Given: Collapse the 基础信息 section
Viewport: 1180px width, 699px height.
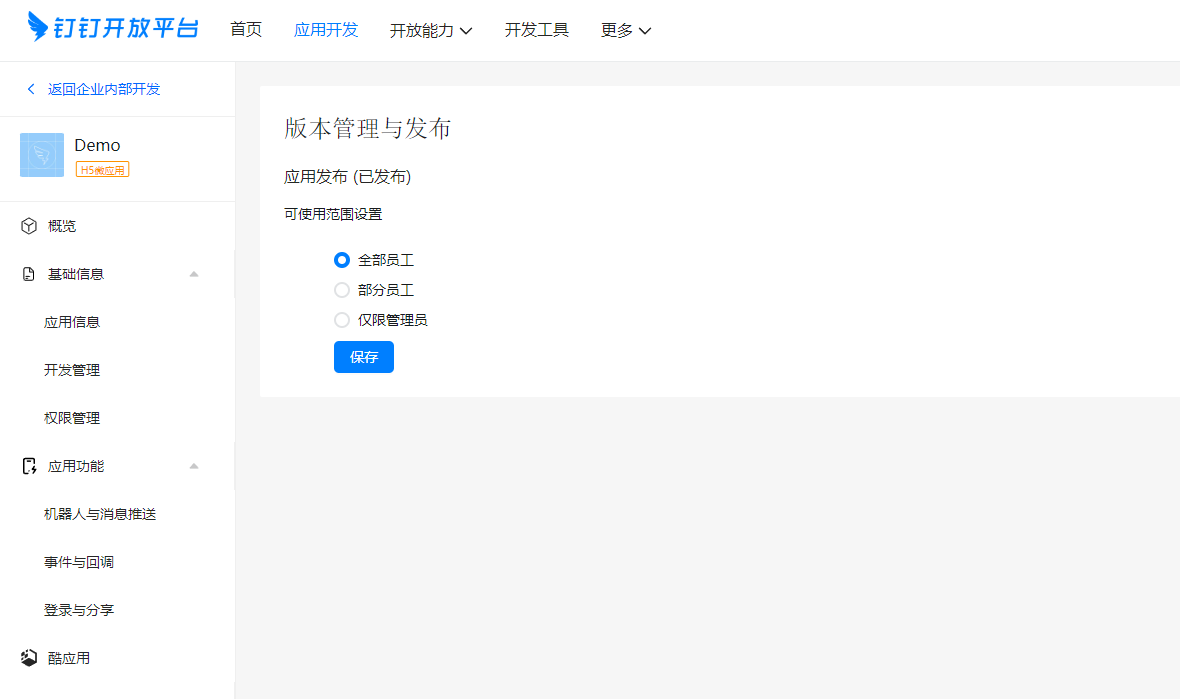Looking at the screenshot, I should [194, 273].
